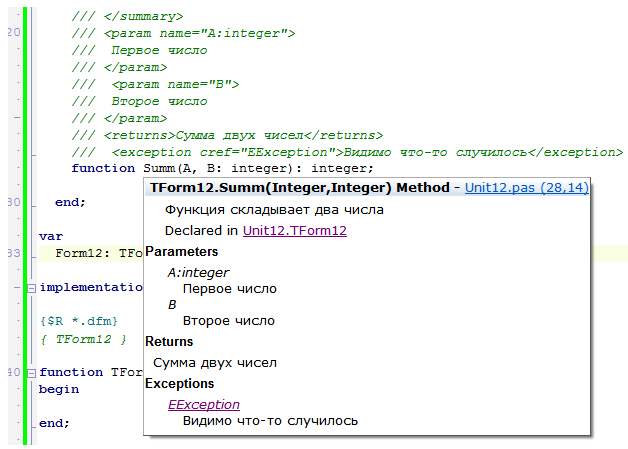Image resolution: width=628 pixels, height=449 pixels.
Task: Click the 'B' parameter name in tooltip
Action: click(172, 305)
